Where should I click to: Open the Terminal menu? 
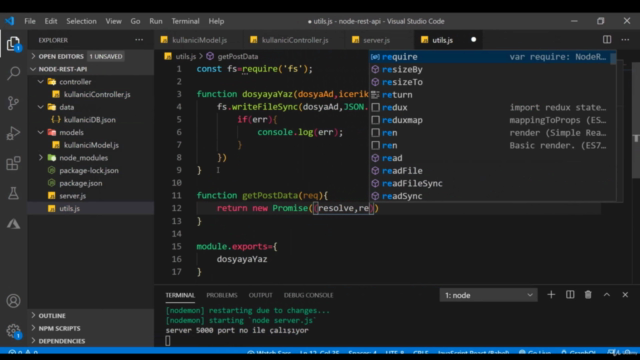tap(185, 21)
